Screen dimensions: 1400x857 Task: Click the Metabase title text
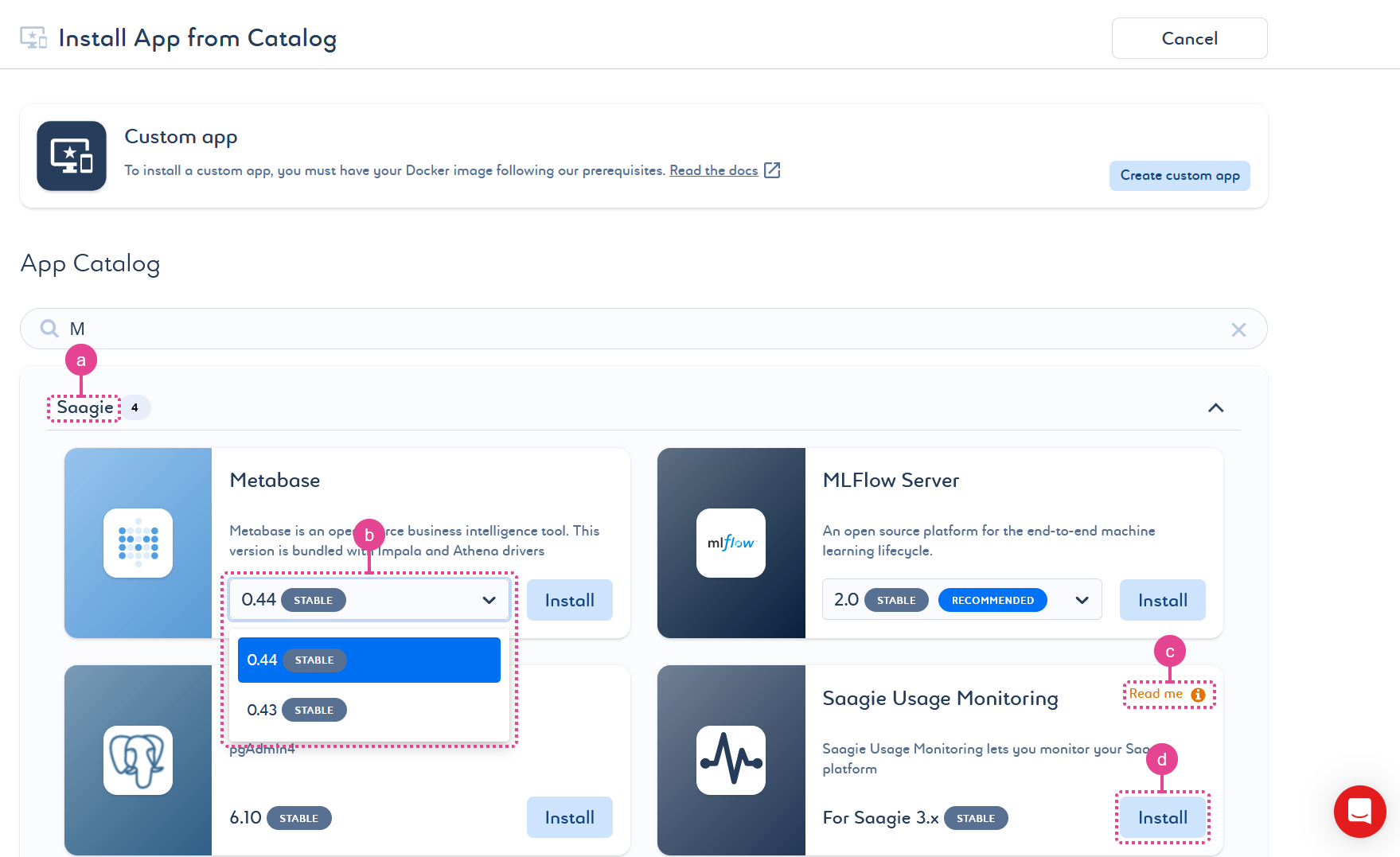(x=275, y=481)
